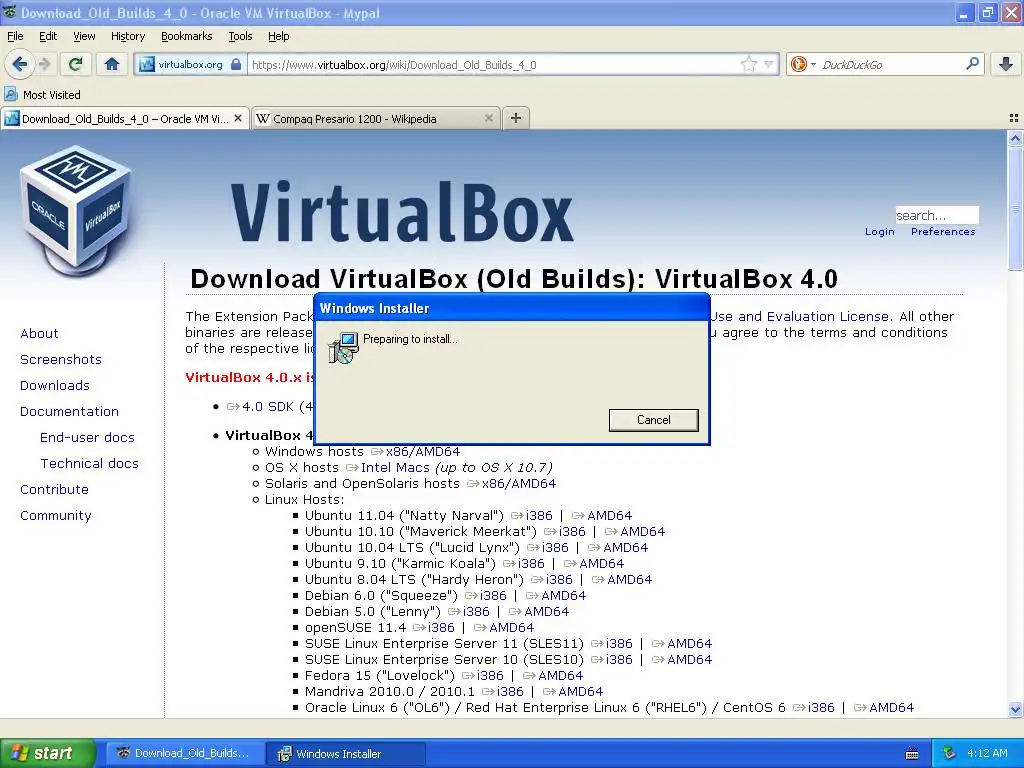Screen dimensions: 1024x768
Task: Open the DuckDuckGo search engine selector
Action: [803, 64]
